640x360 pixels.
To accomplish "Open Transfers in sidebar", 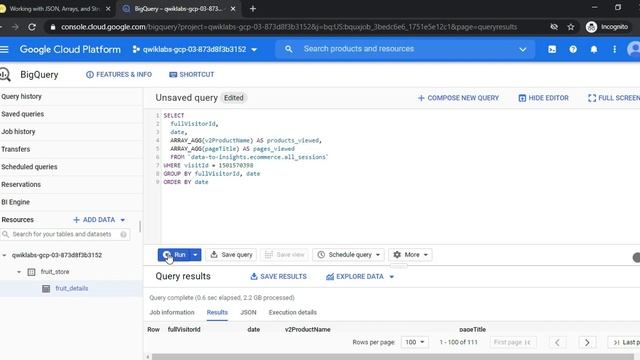I will [x=16, y=149].
